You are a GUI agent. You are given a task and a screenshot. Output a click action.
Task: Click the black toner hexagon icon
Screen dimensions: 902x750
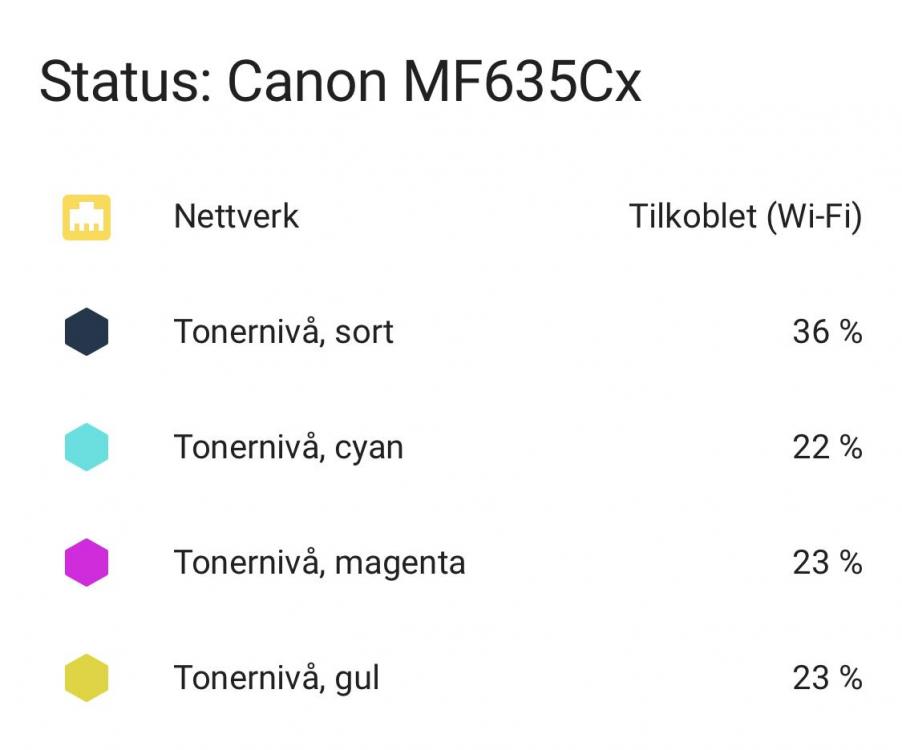coord(87,332)
